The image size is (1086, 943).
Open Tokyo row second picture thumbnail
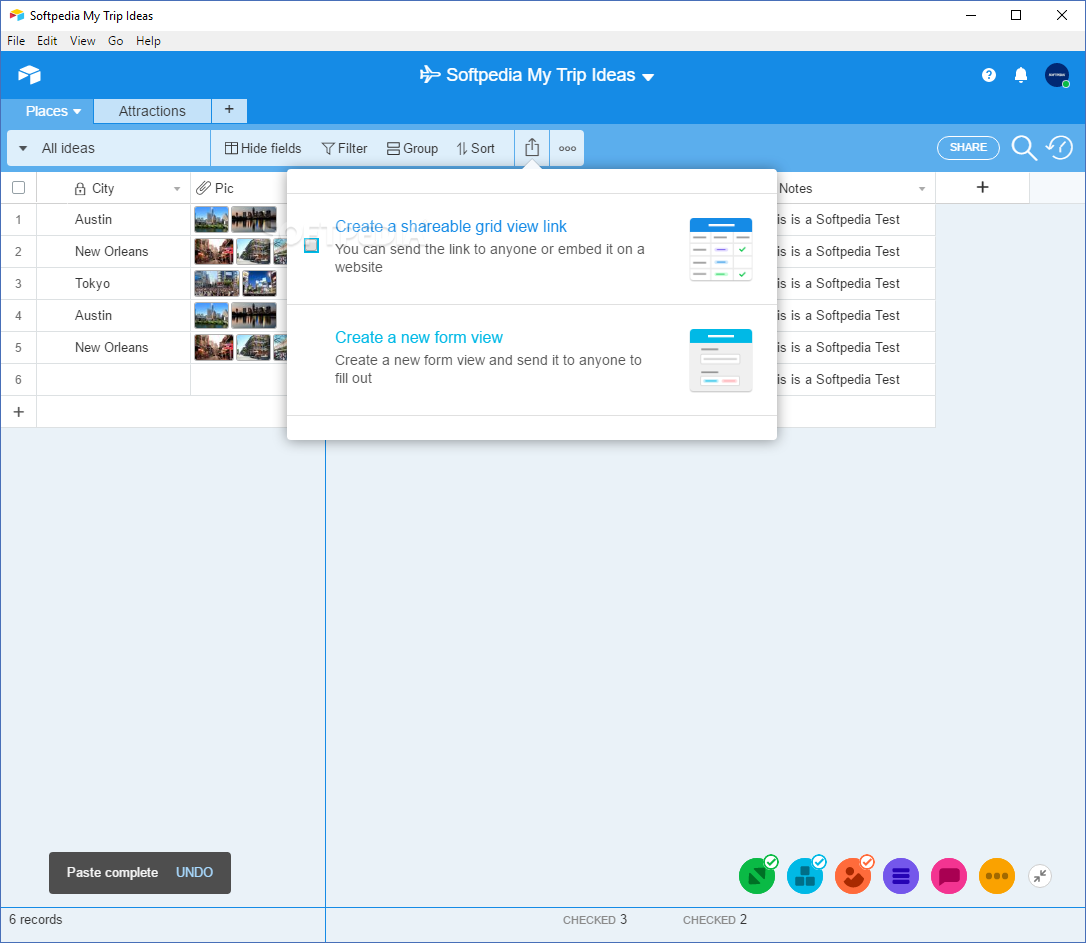[259, 283]
